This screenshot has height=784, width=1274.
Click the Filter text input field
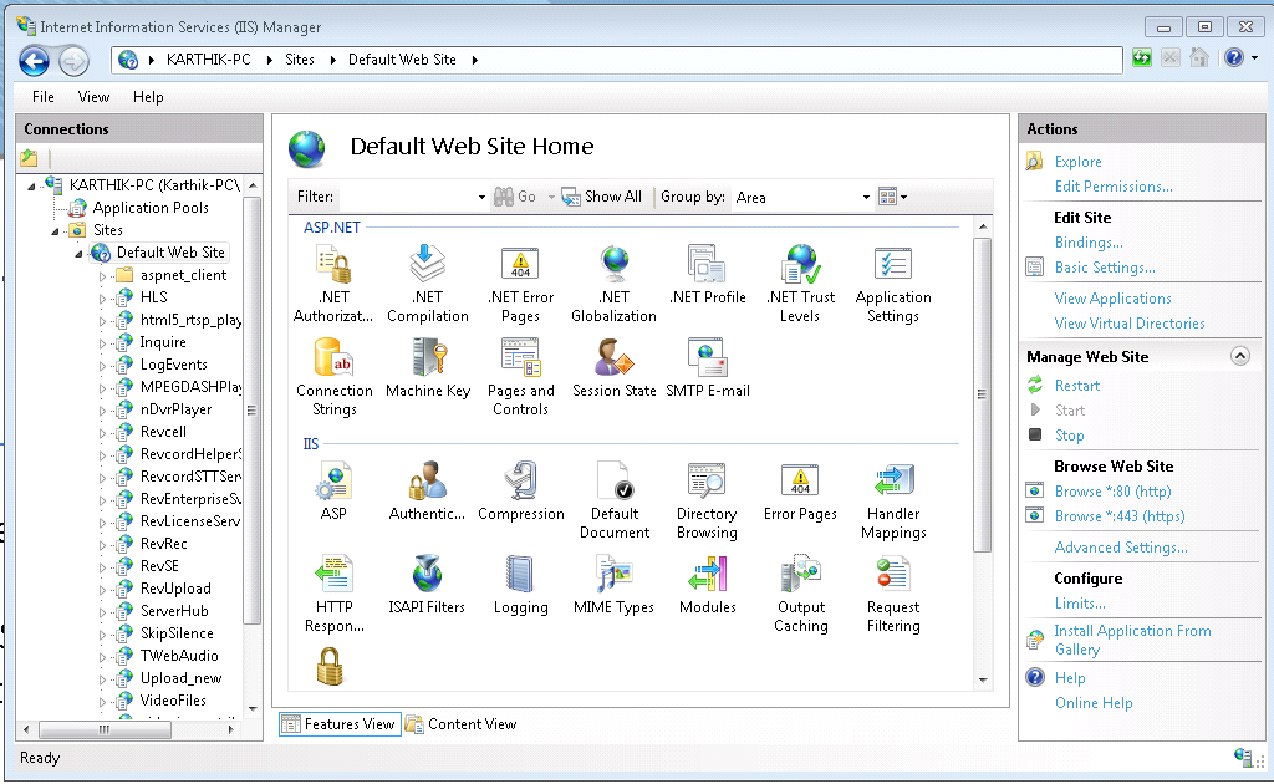404,197
